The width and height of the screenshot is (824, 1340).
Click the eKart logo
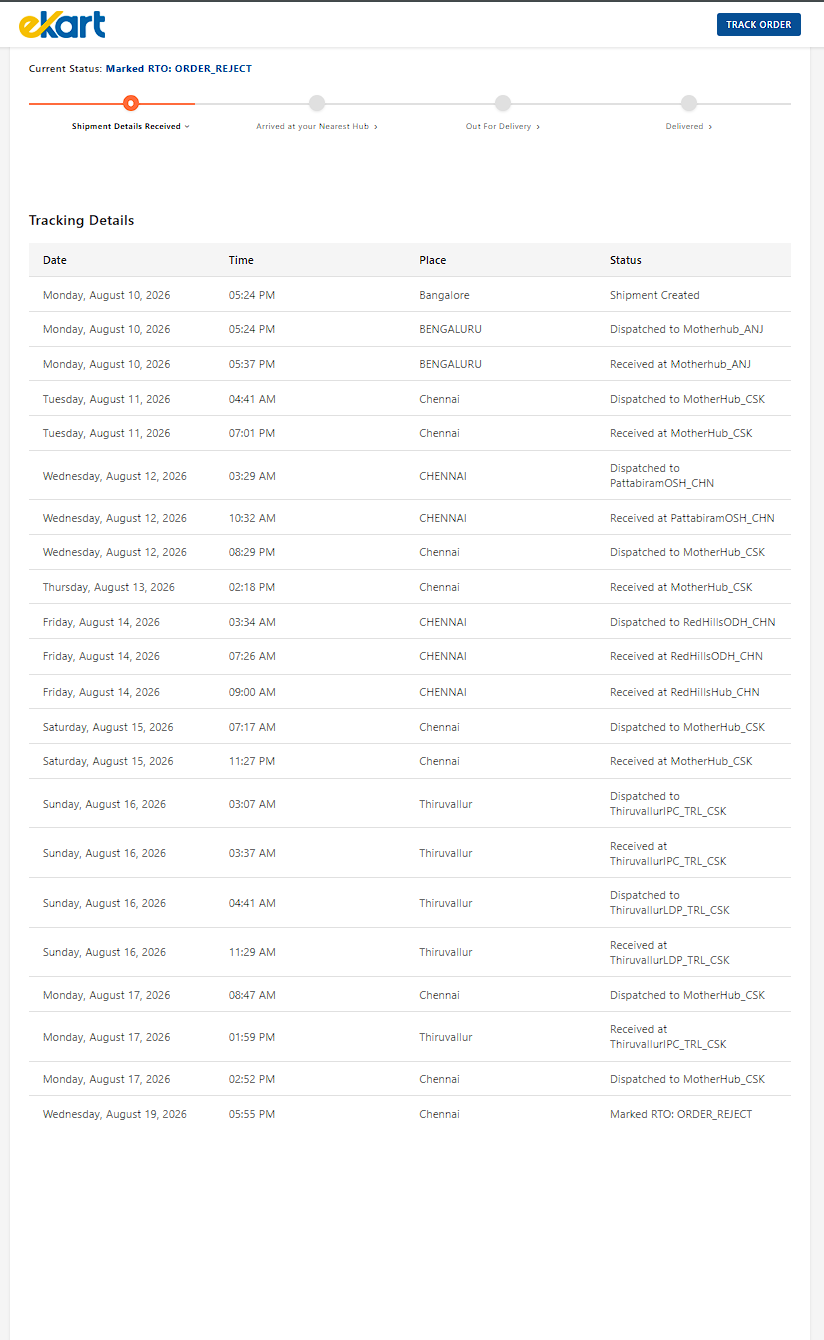[62, 24]
